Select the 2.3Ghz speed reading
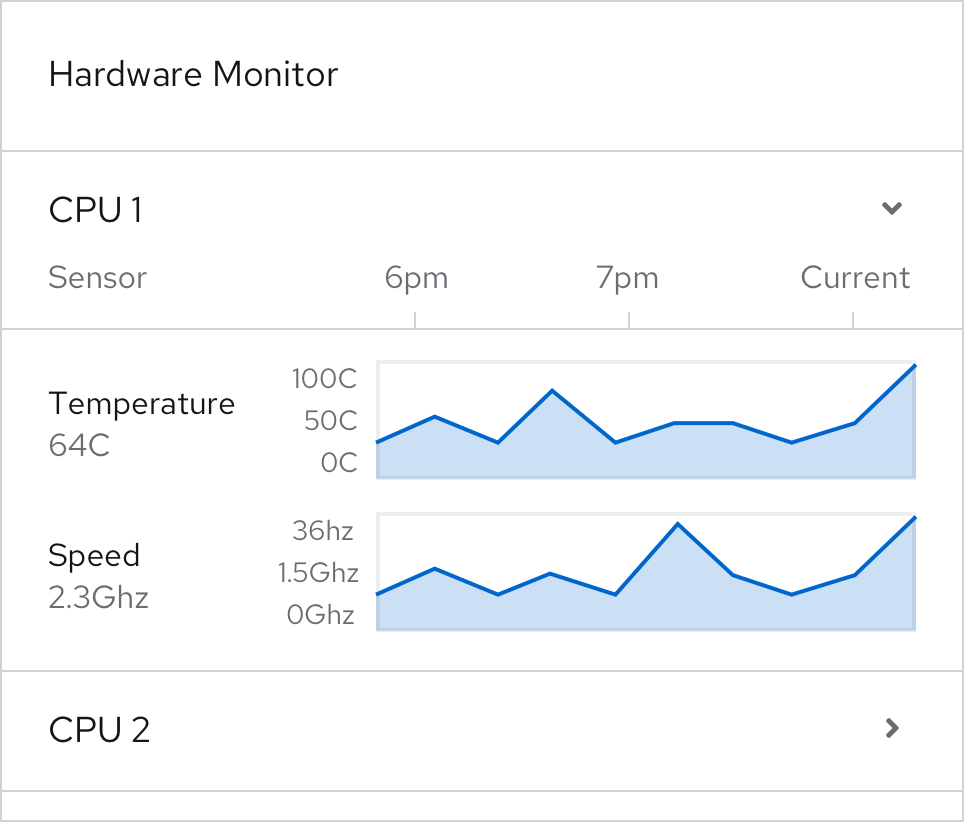964x822 pixels. coord(99,597)
